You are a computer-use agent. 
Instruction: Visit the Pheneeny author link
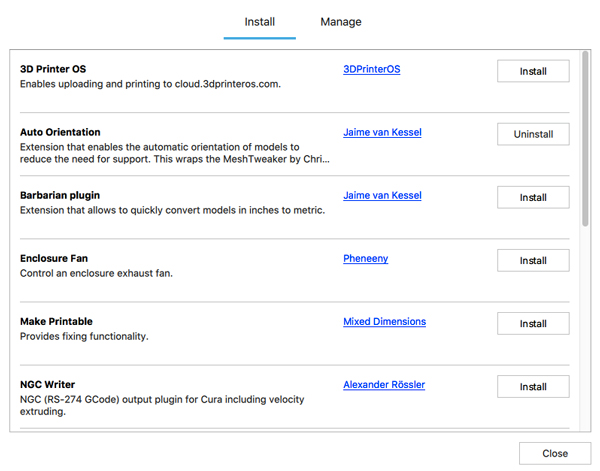tap(365, 258)
